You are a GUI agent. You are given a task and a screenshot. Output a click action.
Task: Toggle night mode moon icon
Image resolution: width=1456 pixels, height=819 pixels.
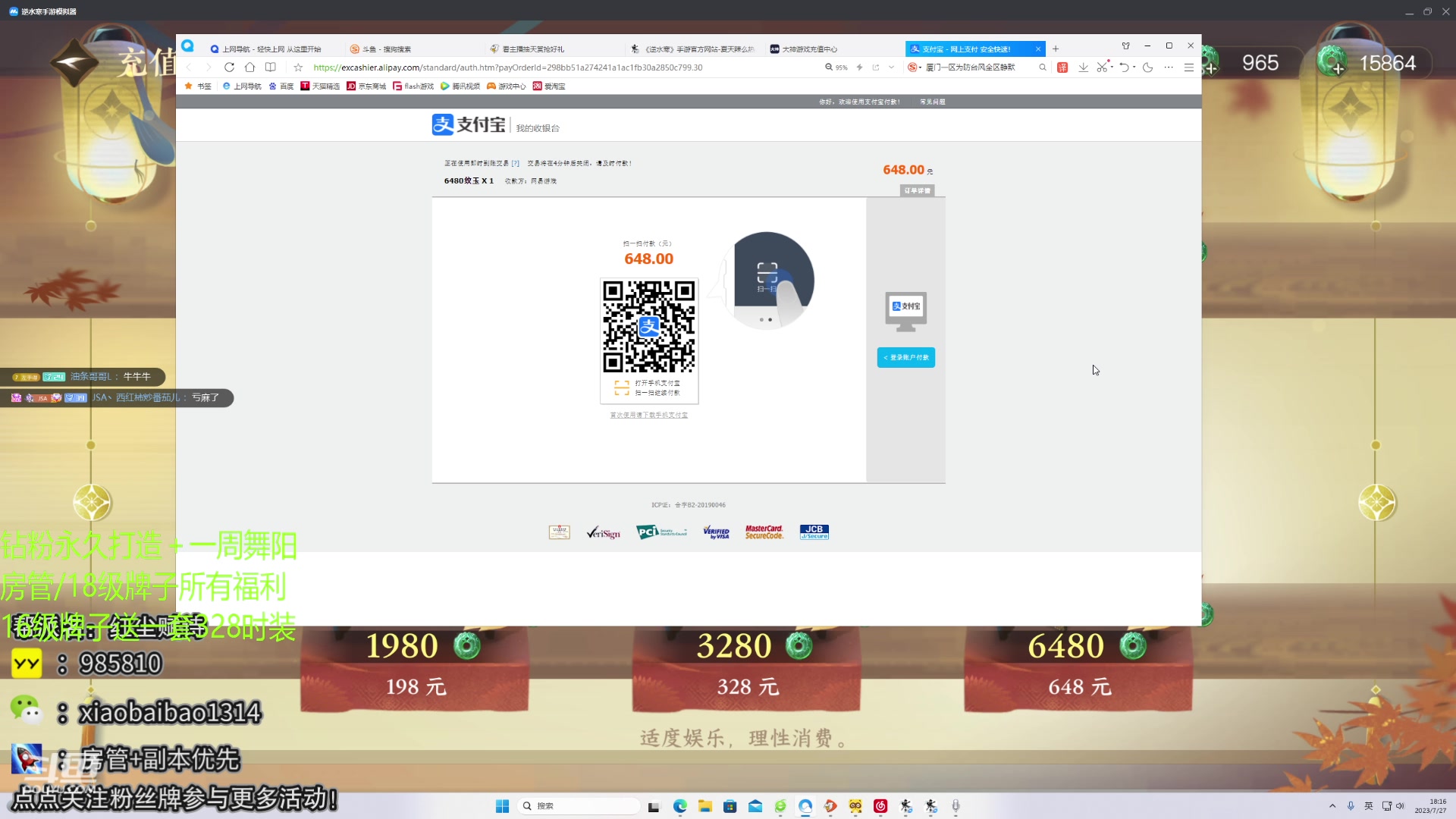tap(1147, 67)
